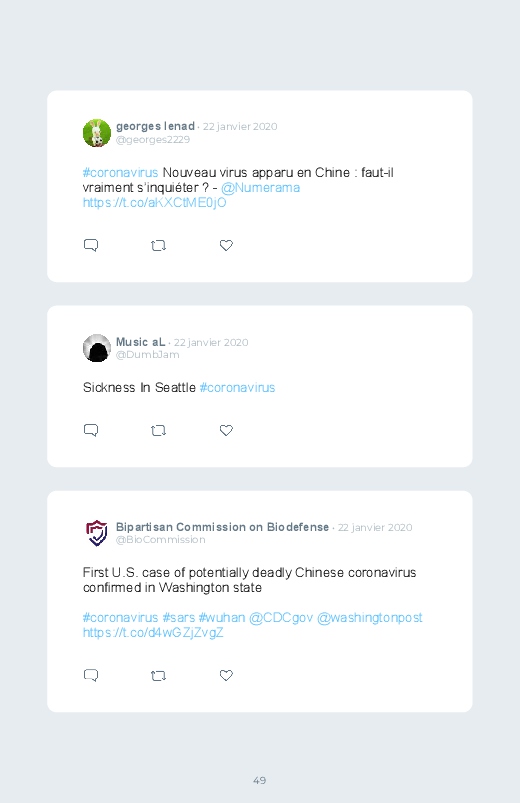This screenshot has width=520, height=803.
Task: Retweet georges lenad's coronavirus tweet
Action: pyautogui.click(x=158, y=246)
